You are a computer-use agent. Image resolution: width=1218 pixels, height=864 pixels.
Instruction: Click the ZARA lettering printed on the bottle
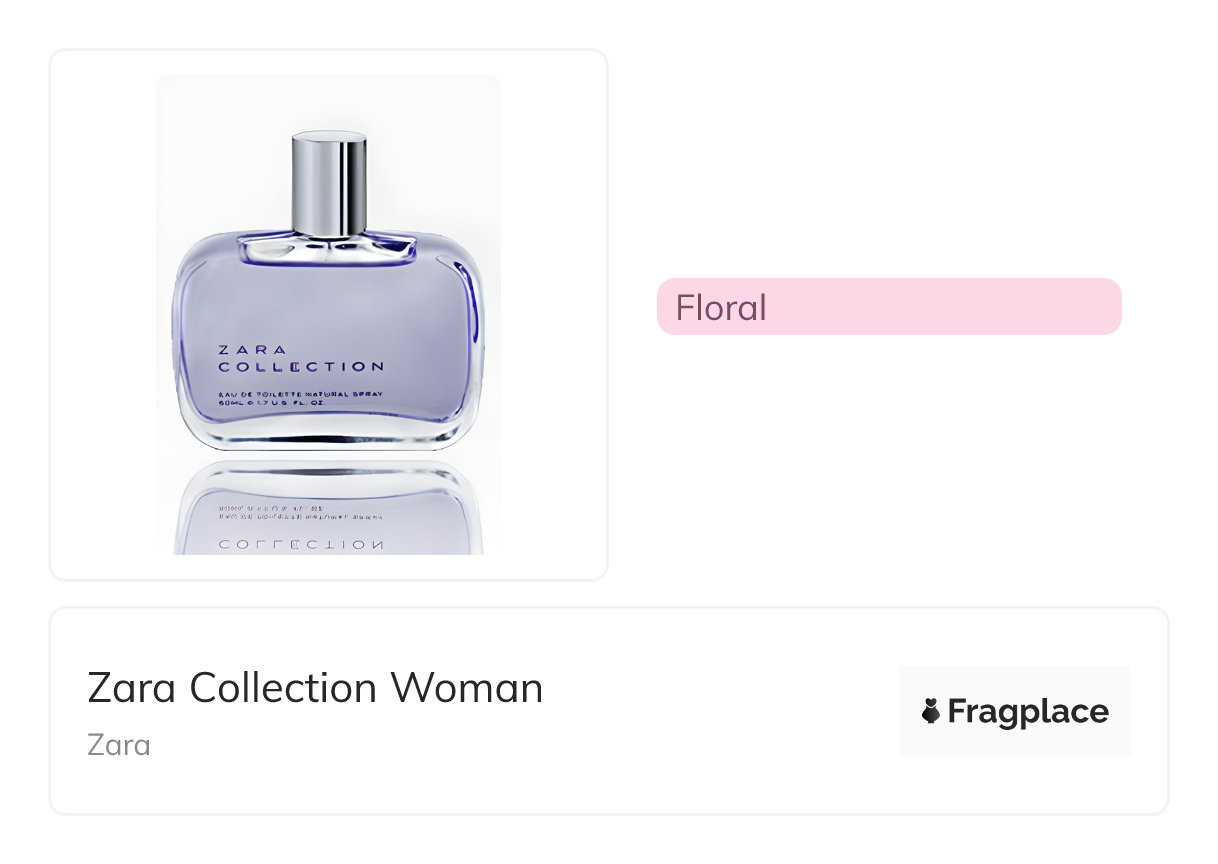tap(252, 350)
